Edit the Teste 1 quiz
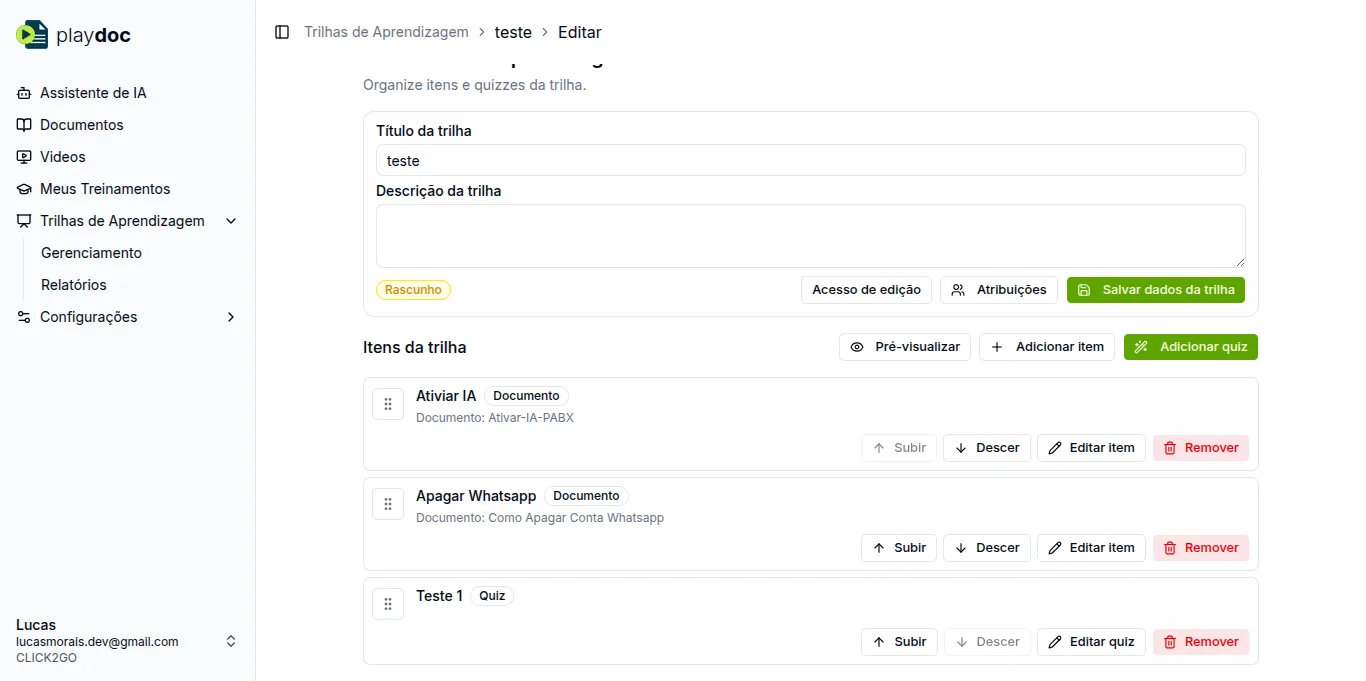The height and width of the screenshot is (681, 1366). 1090,642
